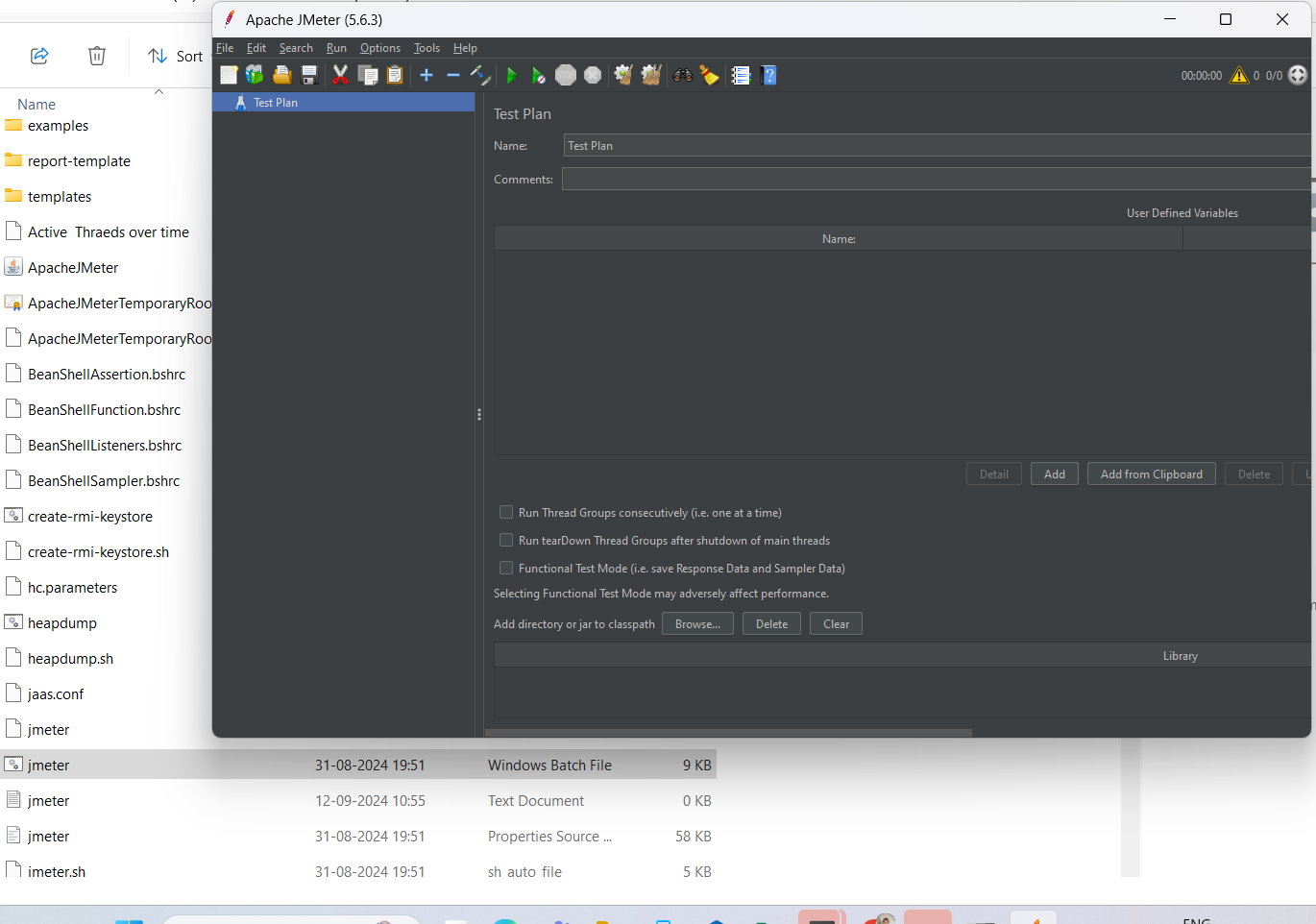1316x924 pixels.
Task: Create a new Test Plan
Action: point(229,75)
